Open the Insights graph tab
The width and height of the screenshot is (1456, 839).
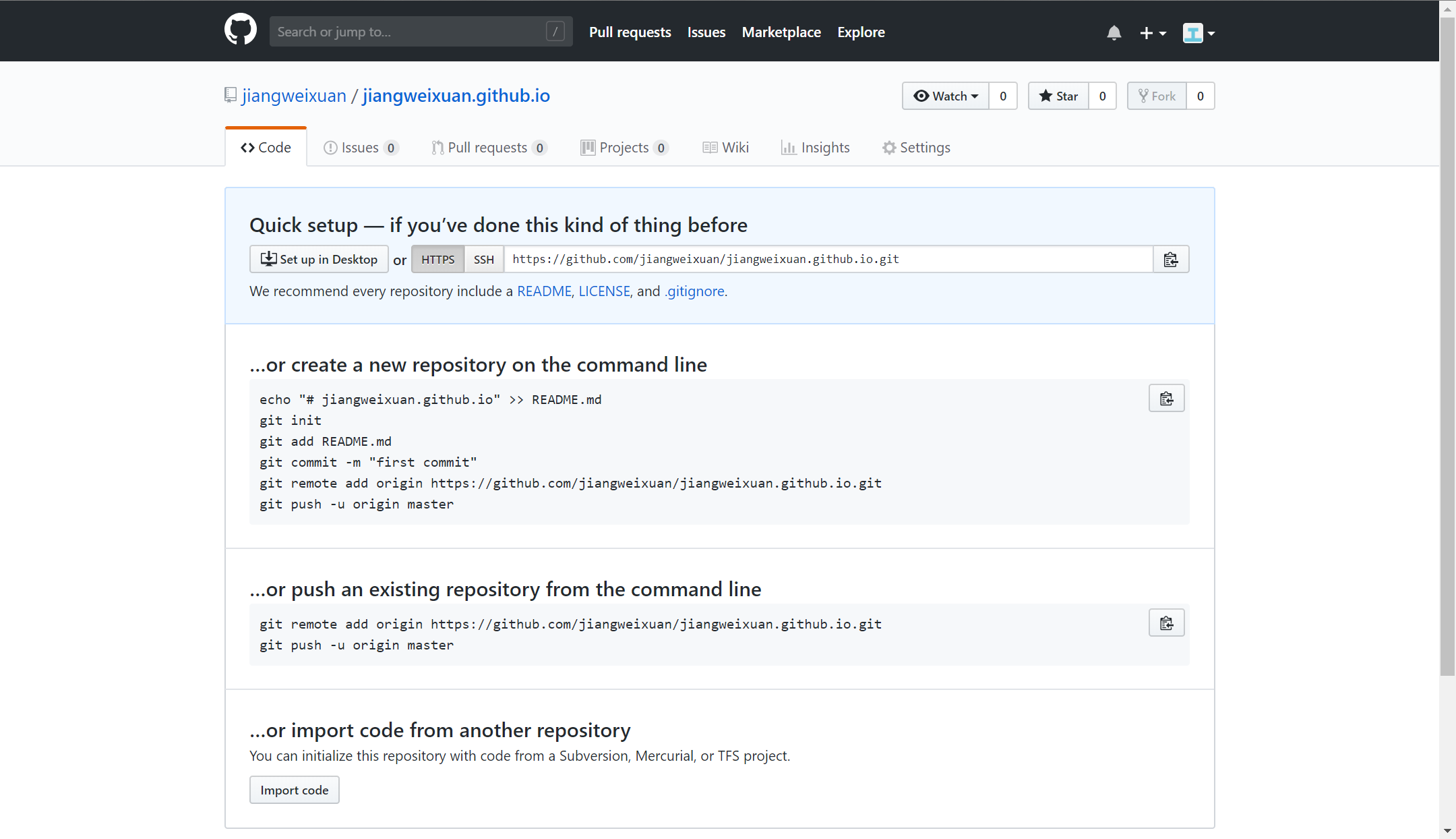click(x=815, y=148)
